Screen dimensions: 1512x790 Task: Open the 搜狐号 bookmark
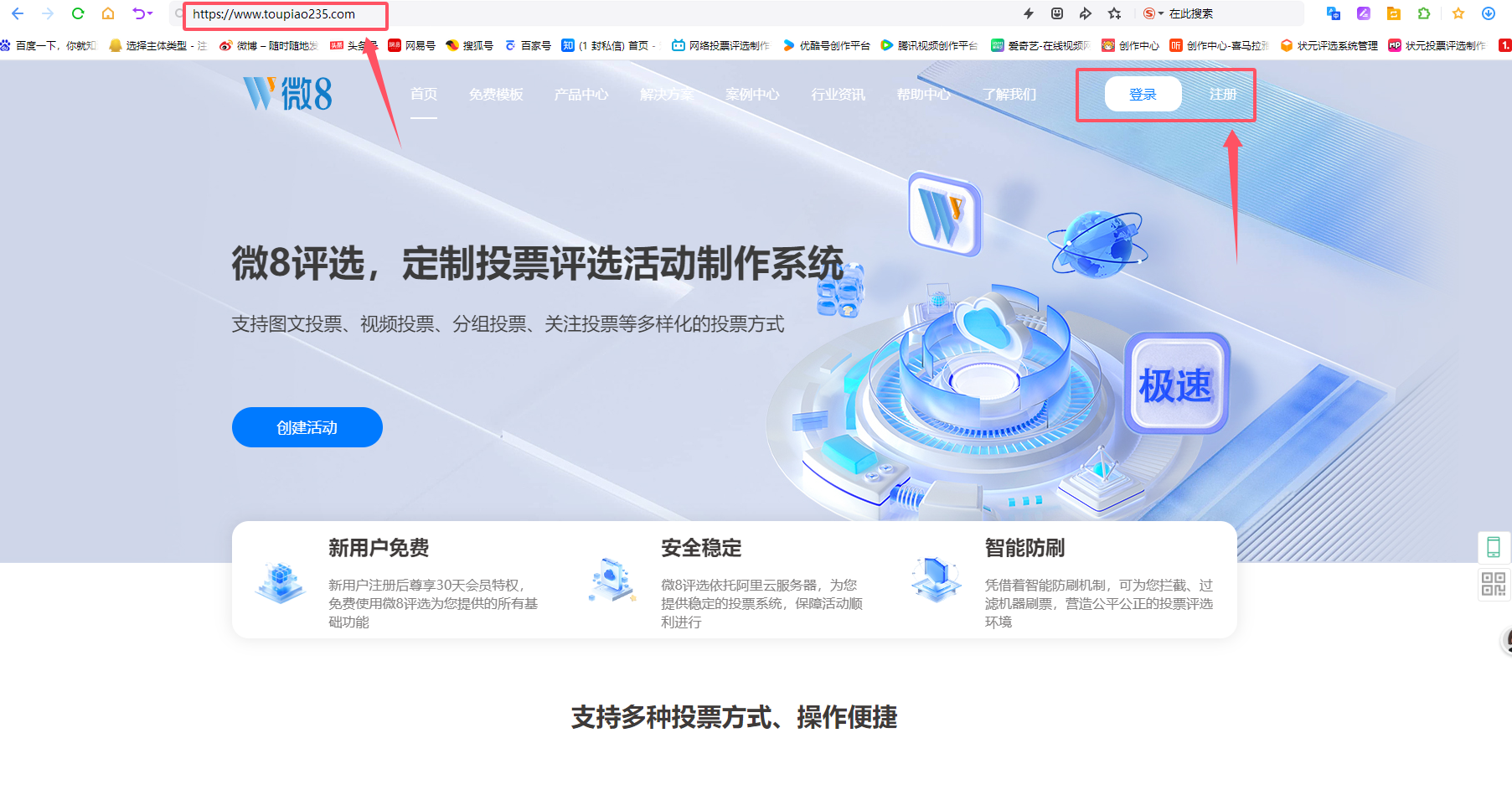[x=469, y=45]
